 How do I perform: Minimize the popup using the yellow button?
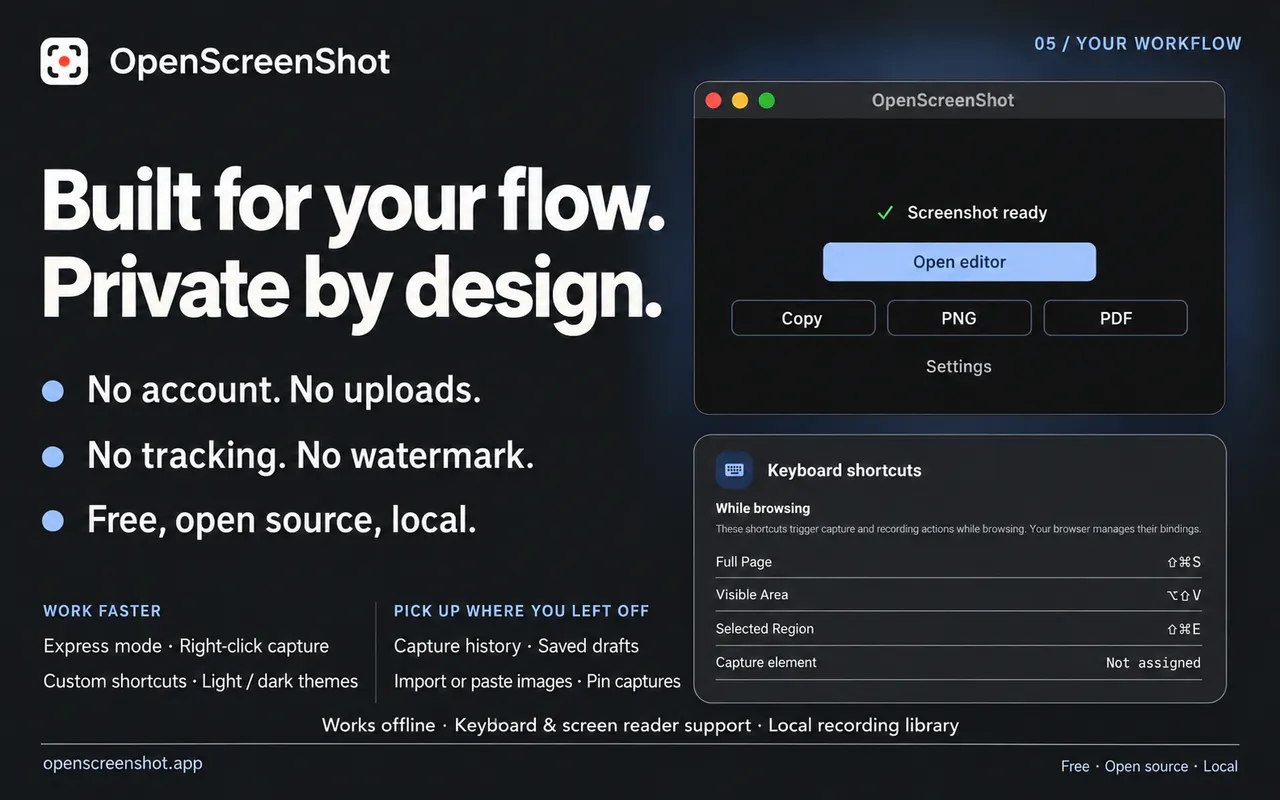coord(740,100)
